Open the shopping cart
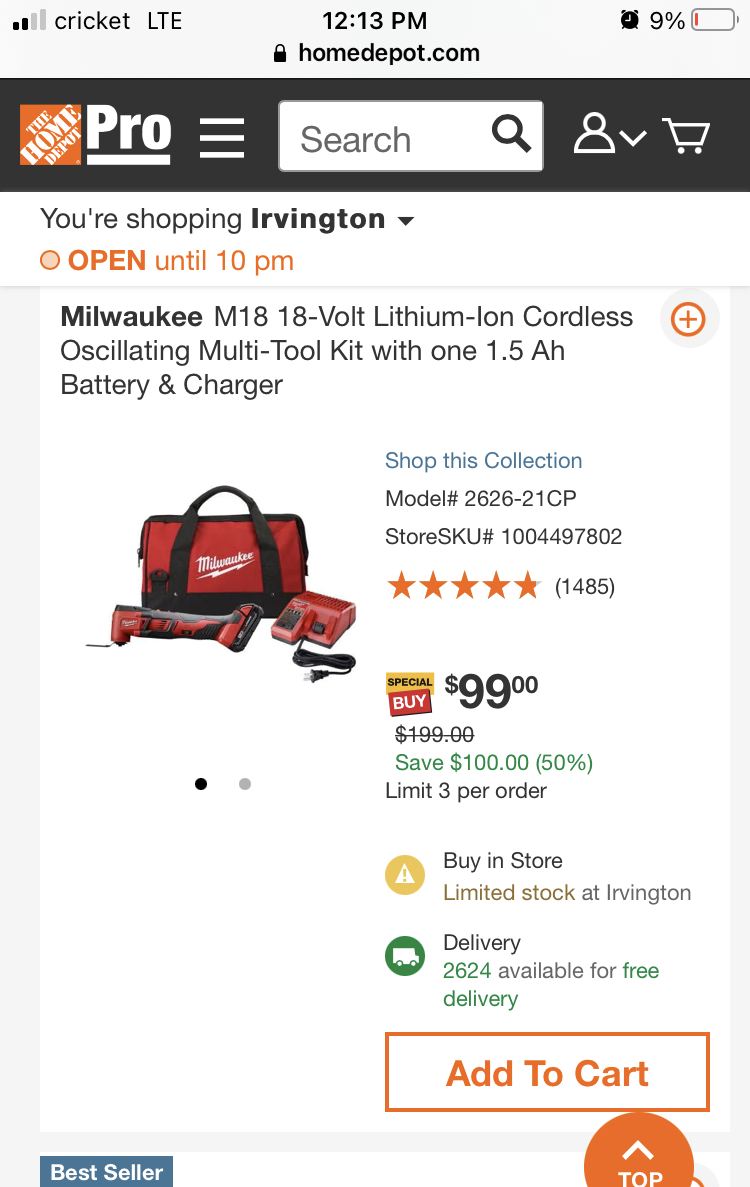 686,135
